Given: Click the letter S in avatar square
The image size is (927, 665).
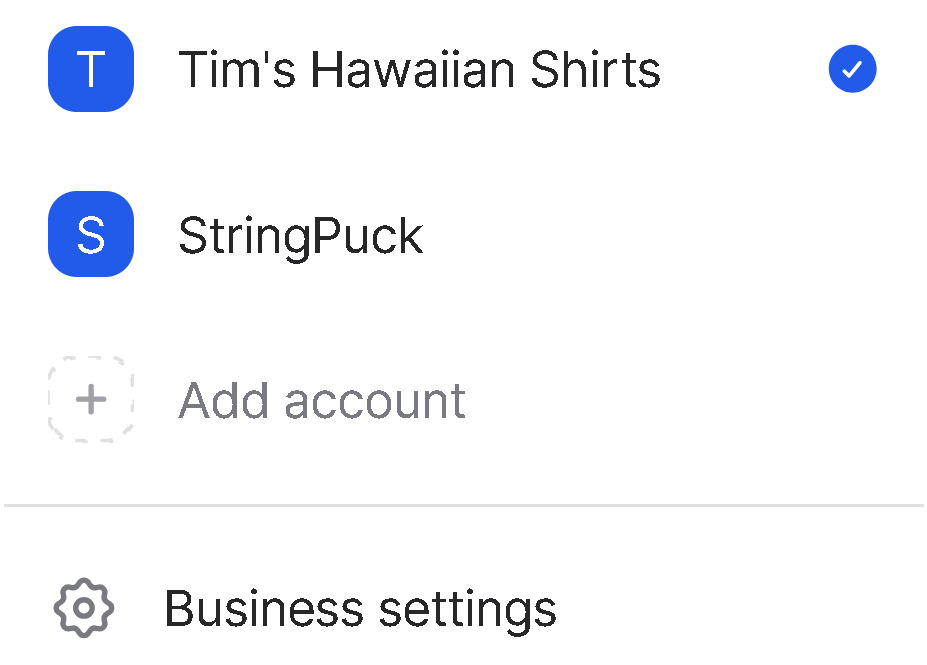Looking at the screenshot, I should click(x=91, y=235).
